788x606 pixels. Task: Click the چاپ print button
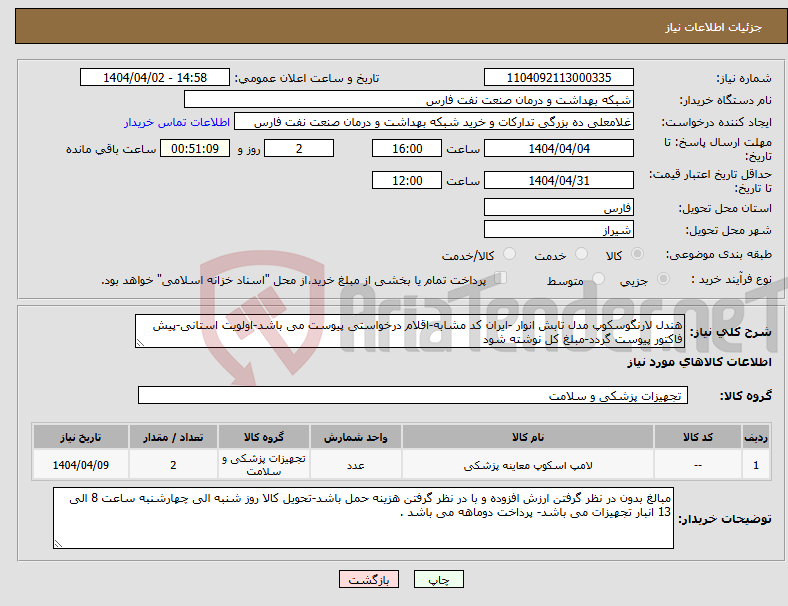pos(439,579)
